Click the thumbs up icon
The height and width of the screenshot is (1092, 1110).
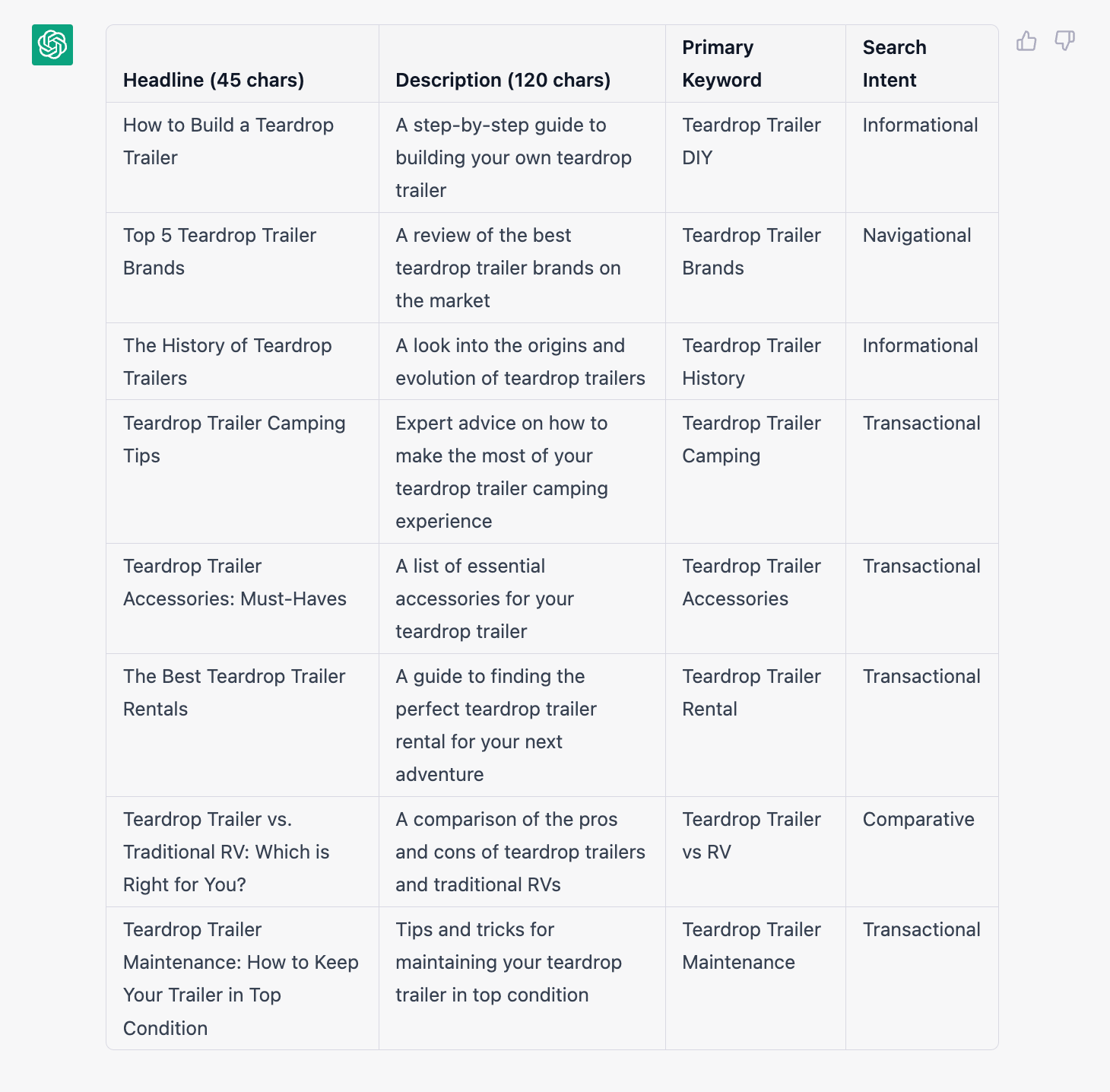(1026, 41)
